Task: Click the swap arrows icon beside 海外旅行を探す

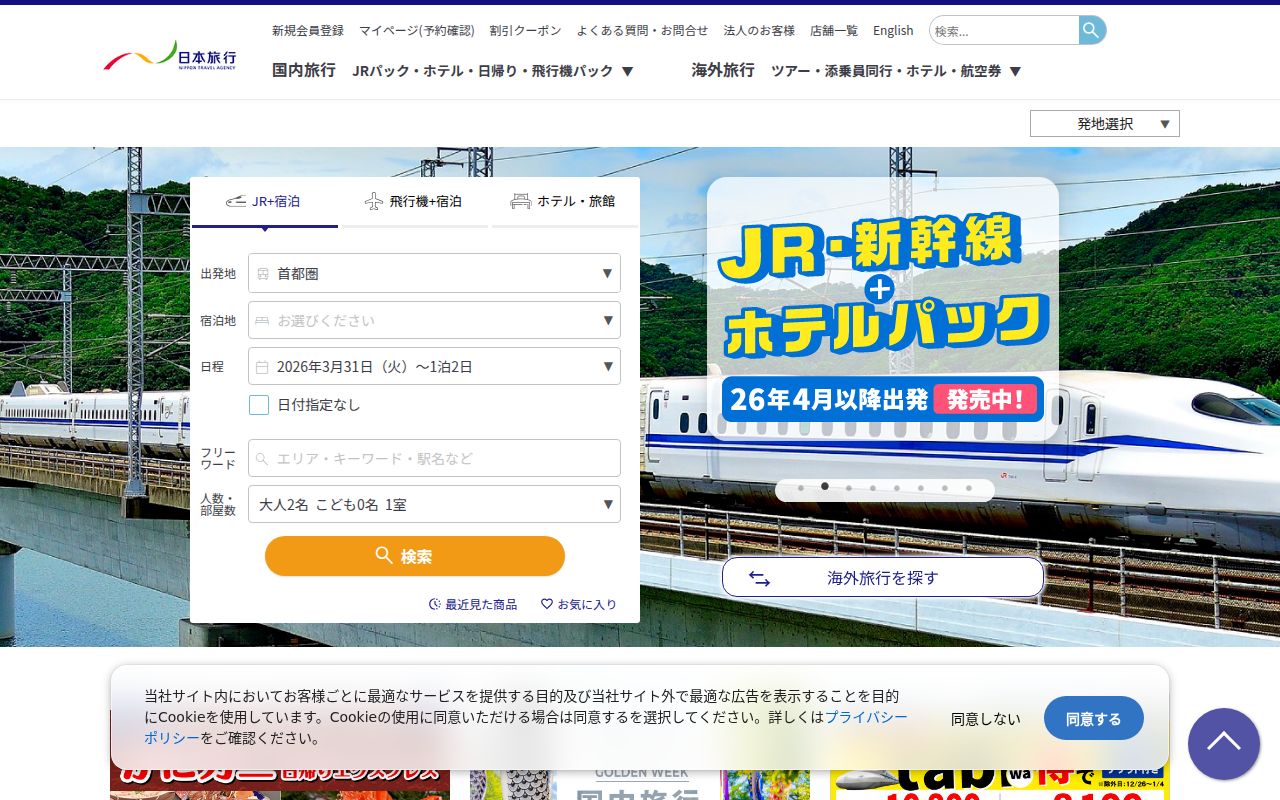Action: (x=759, y=578)
